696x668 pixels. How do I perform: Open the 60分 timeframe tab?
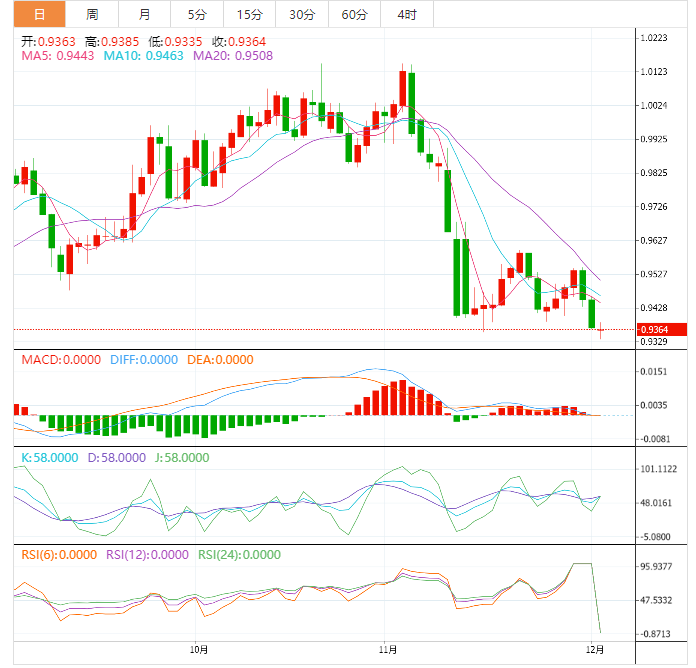click(354, 15)
